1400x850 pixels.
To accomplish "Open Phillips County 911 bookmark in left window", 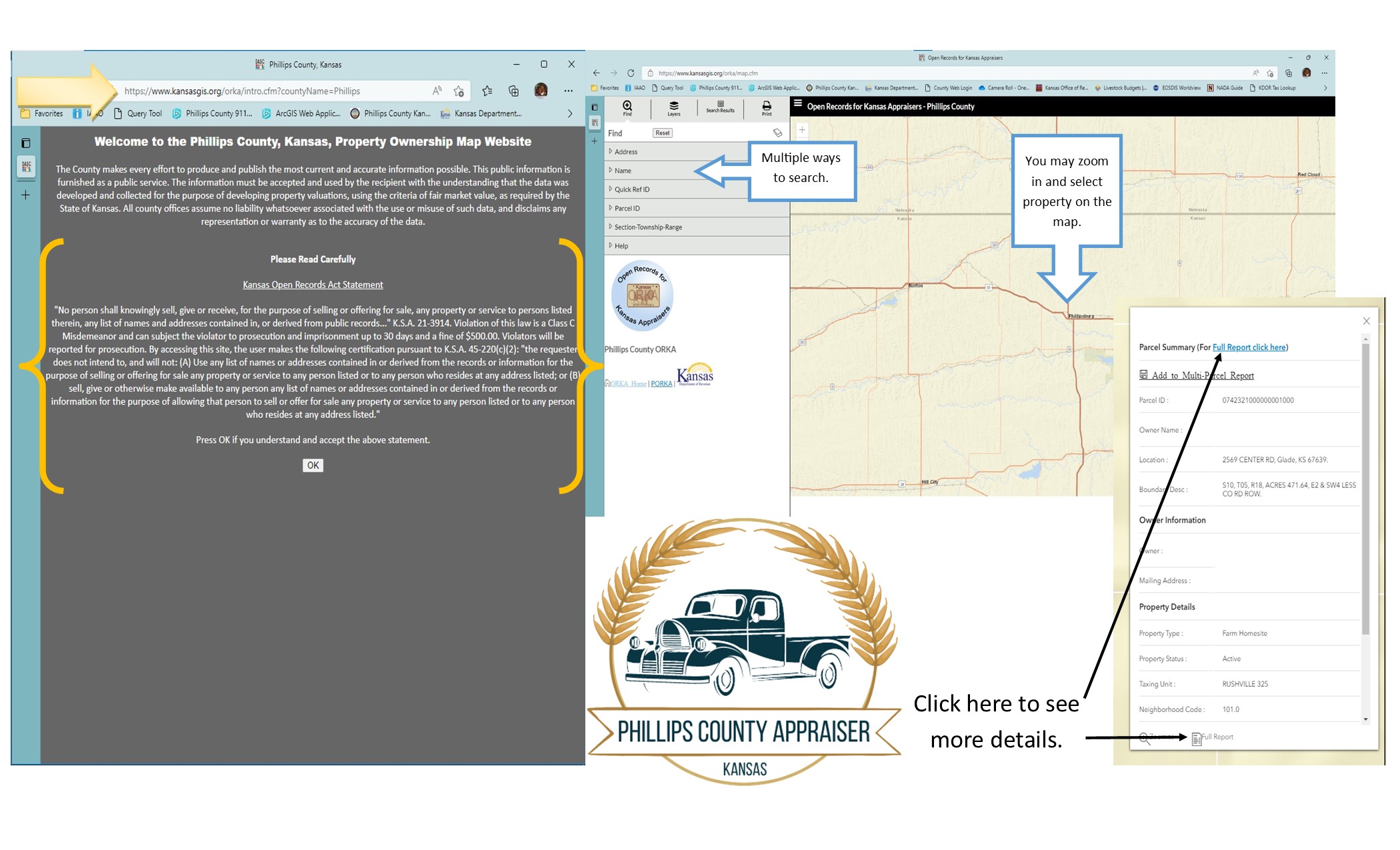I will click(x=212, y=113).
